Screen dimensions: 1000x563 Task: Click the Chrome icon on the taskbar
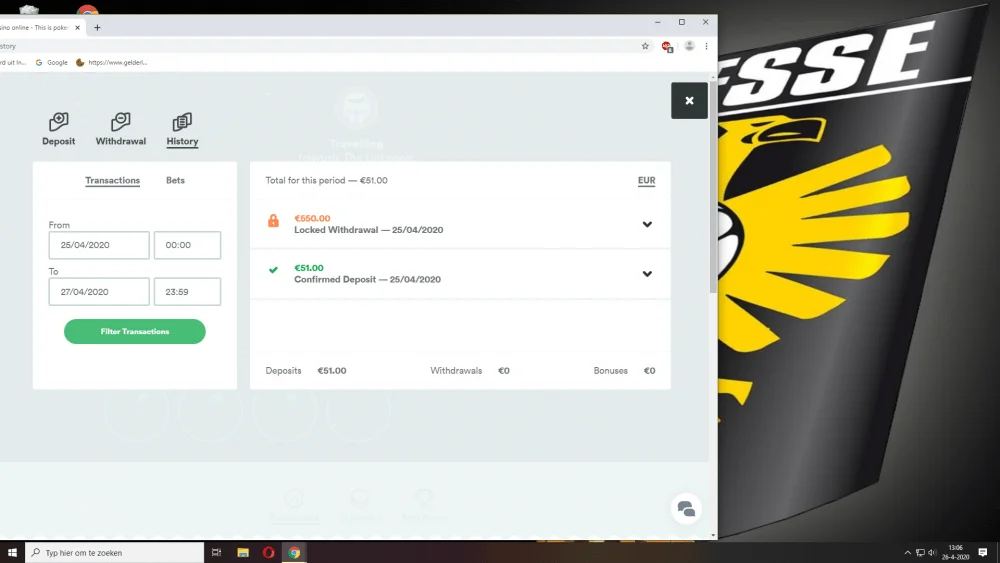point(294,552)
